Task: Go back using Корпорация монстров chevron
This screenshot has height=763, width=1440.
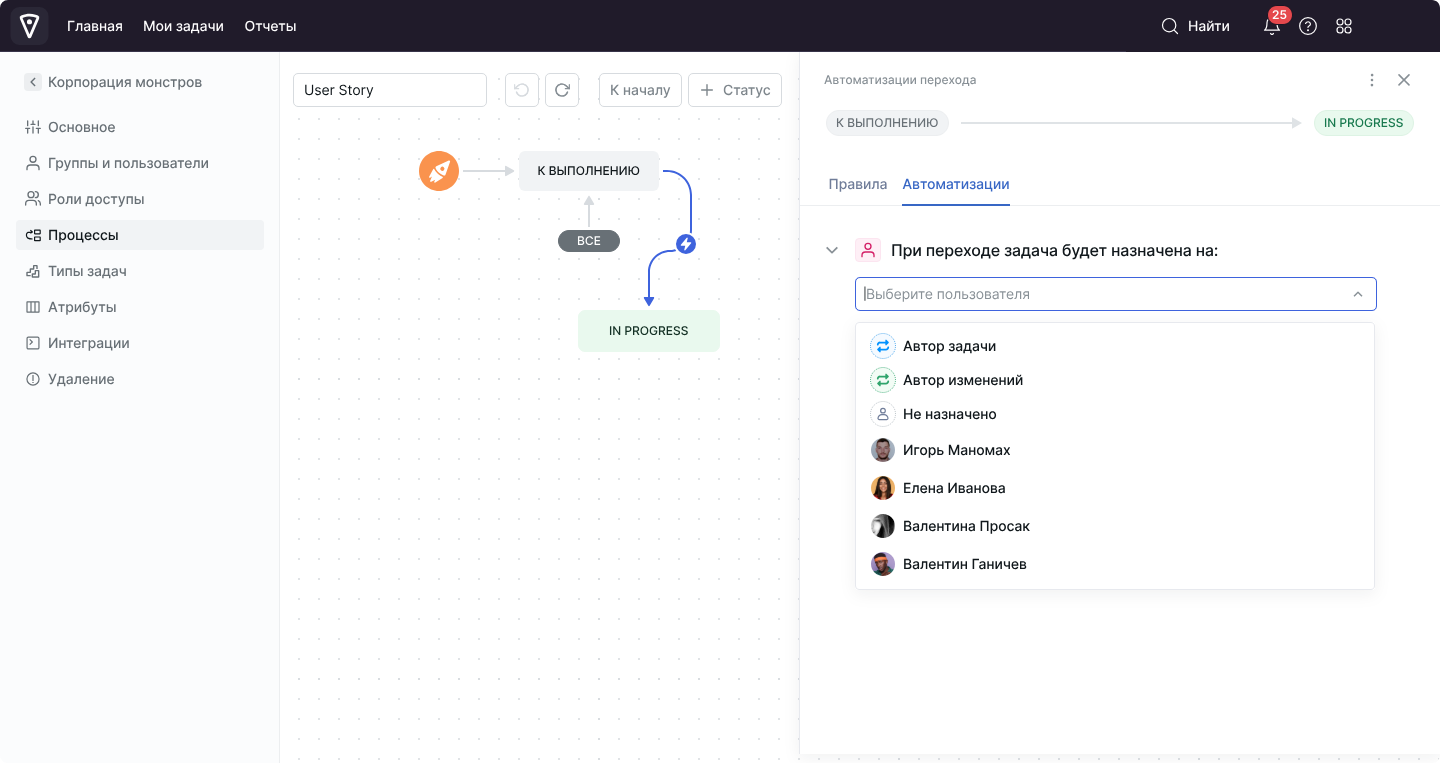Action: tap(33, 82)
